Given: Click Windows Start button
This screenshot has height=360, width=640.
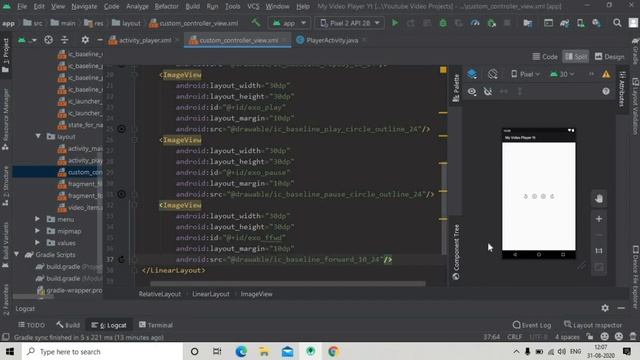Looking at the screenshot, I should [9, 351].
